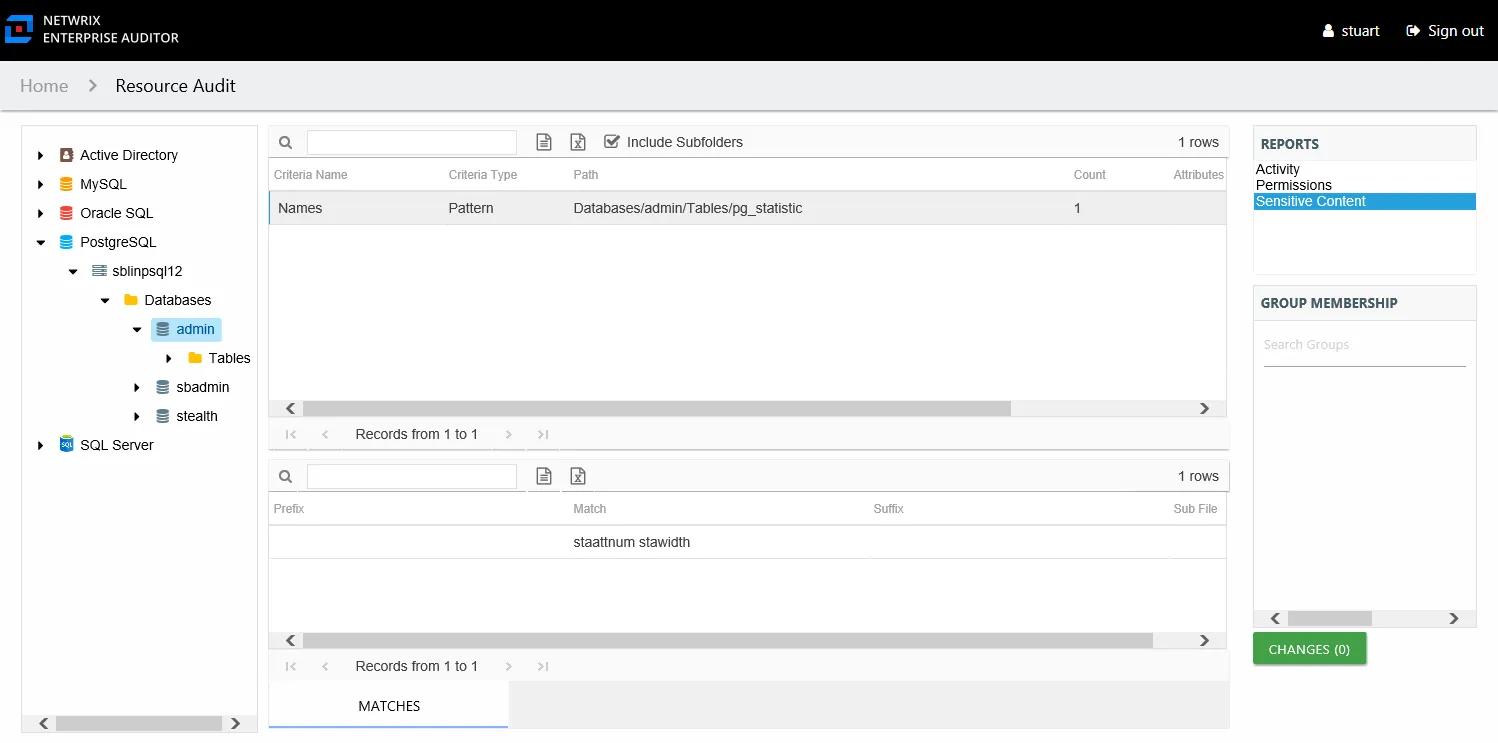Click the CHANGES (0) button
1498x743 pixels.
coord(1309,649)
